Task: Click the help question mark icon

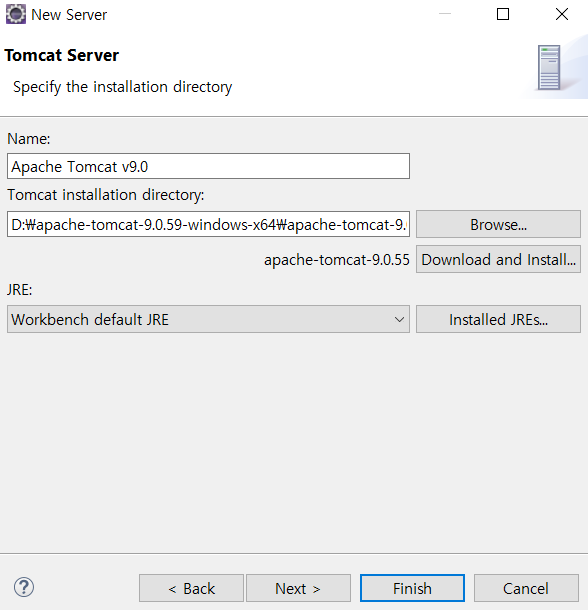Action: [24, 587]
